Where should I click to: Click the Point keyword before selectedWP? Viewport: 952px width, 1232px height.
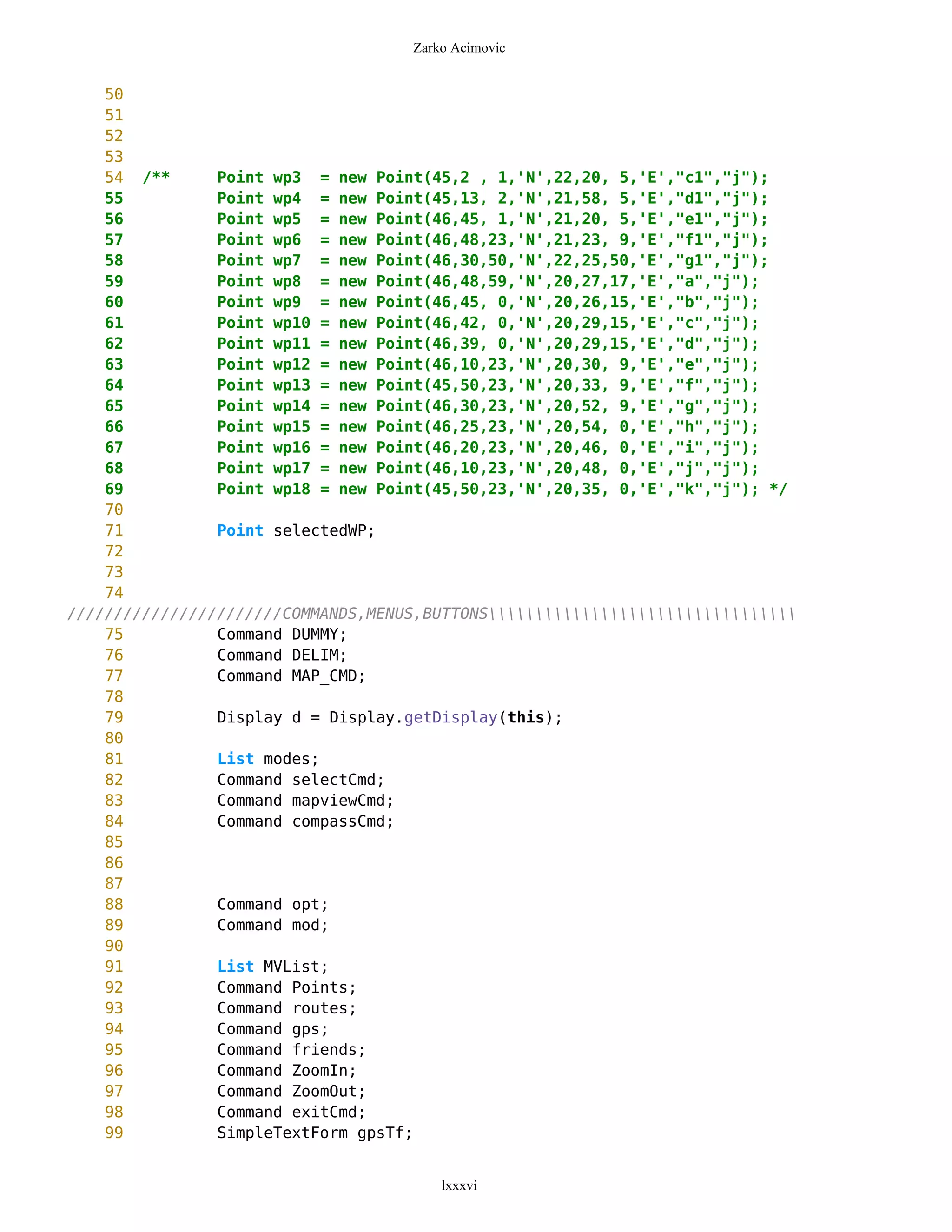pos(240,531)
